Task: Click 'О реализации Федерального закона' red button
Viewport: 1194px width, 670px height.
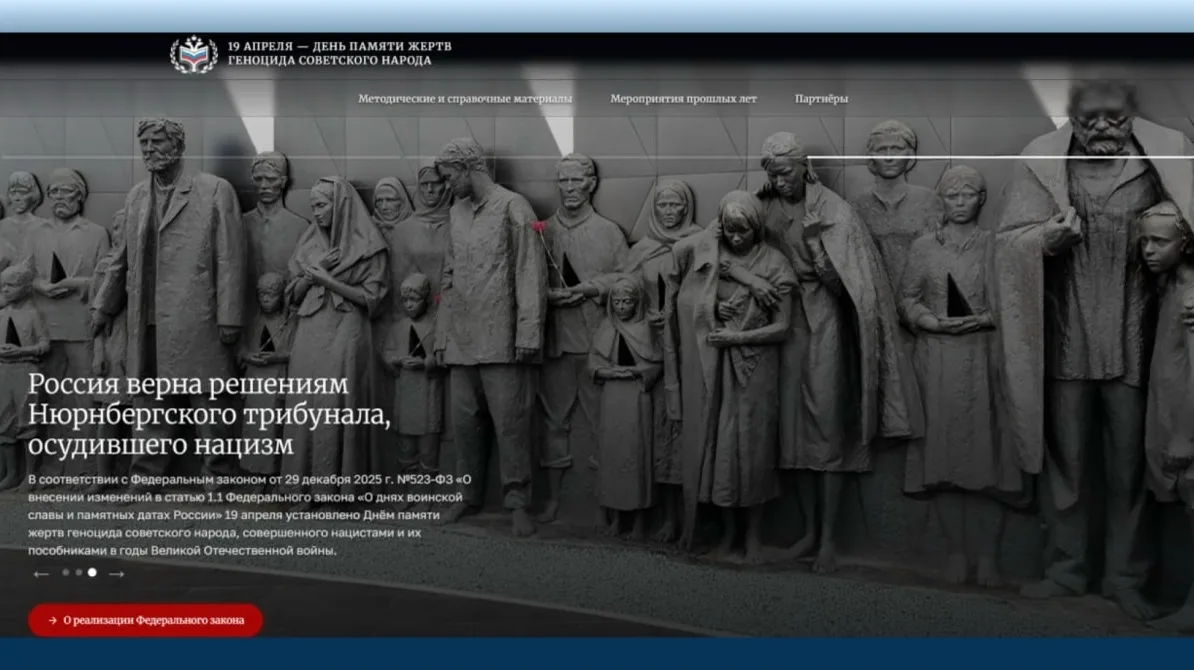Action: pos(145,620)
